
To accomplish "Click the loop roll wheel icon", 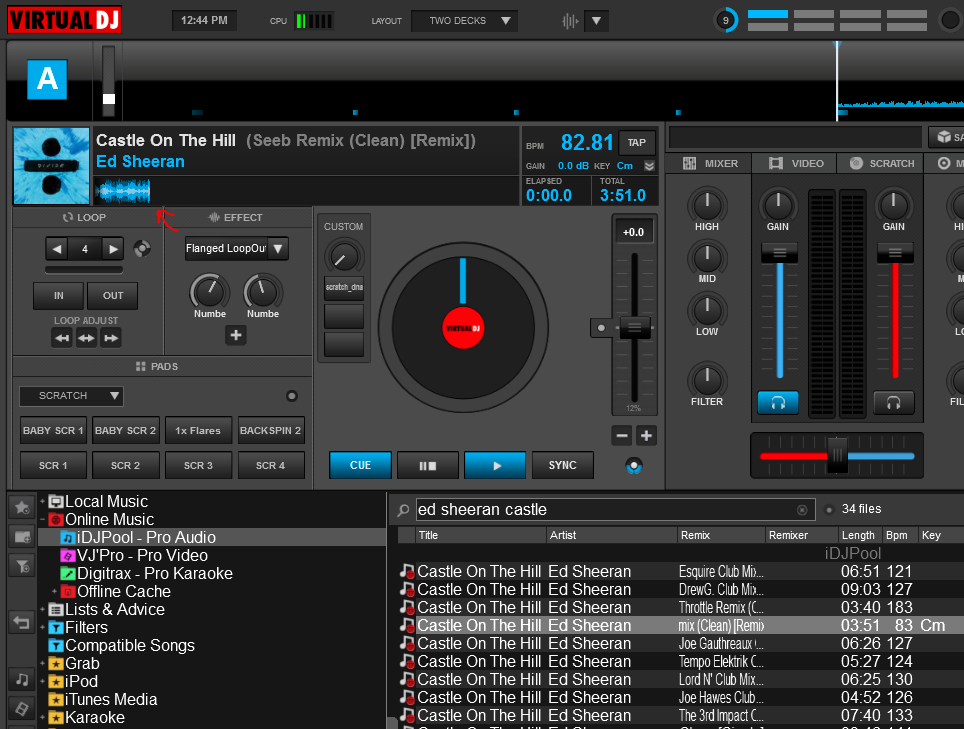I will (142, 248).
